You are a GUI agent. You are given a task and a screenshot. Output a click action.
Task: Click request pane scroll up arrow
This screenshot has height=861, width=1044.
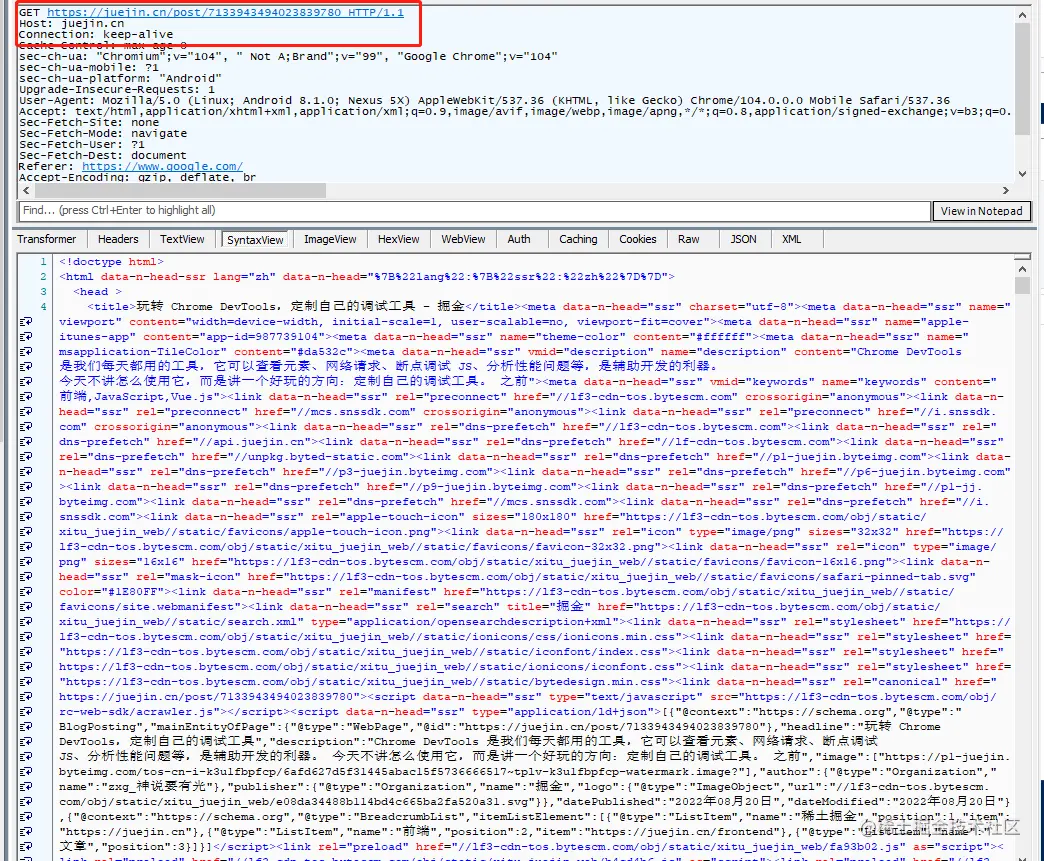[x=1023, y=14]
